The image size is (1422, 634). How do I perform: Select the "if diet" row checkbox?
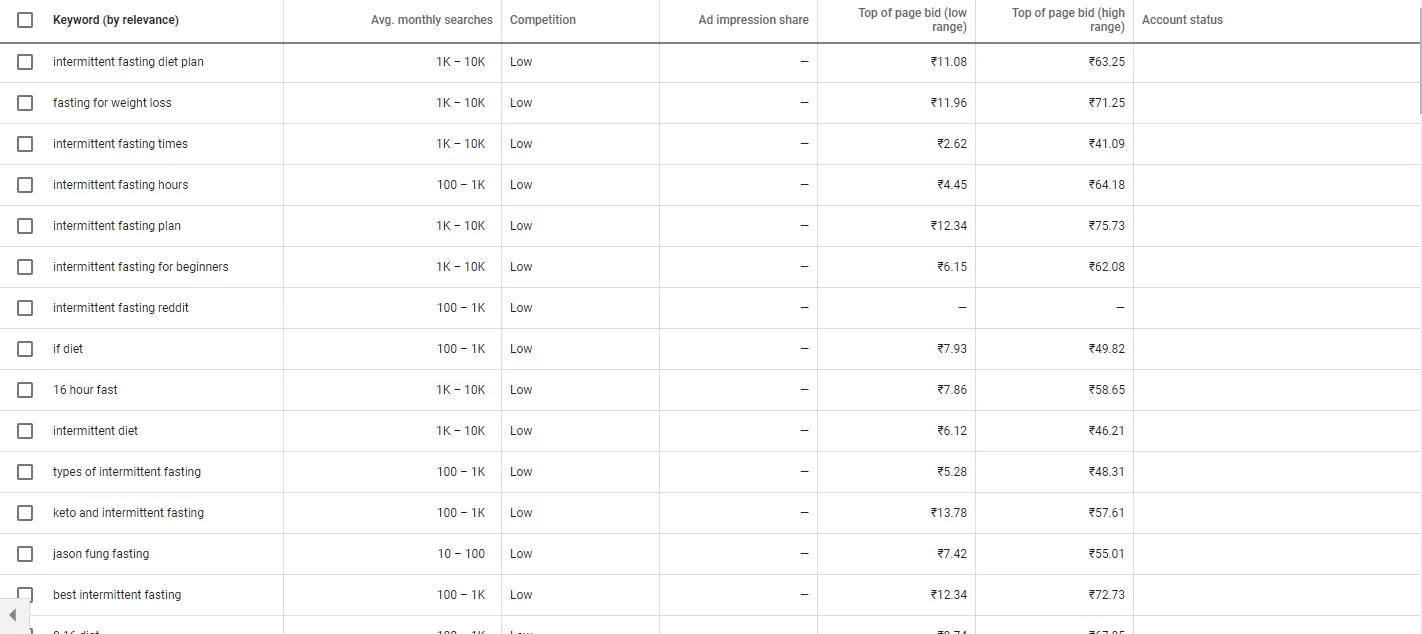point(25,349)
